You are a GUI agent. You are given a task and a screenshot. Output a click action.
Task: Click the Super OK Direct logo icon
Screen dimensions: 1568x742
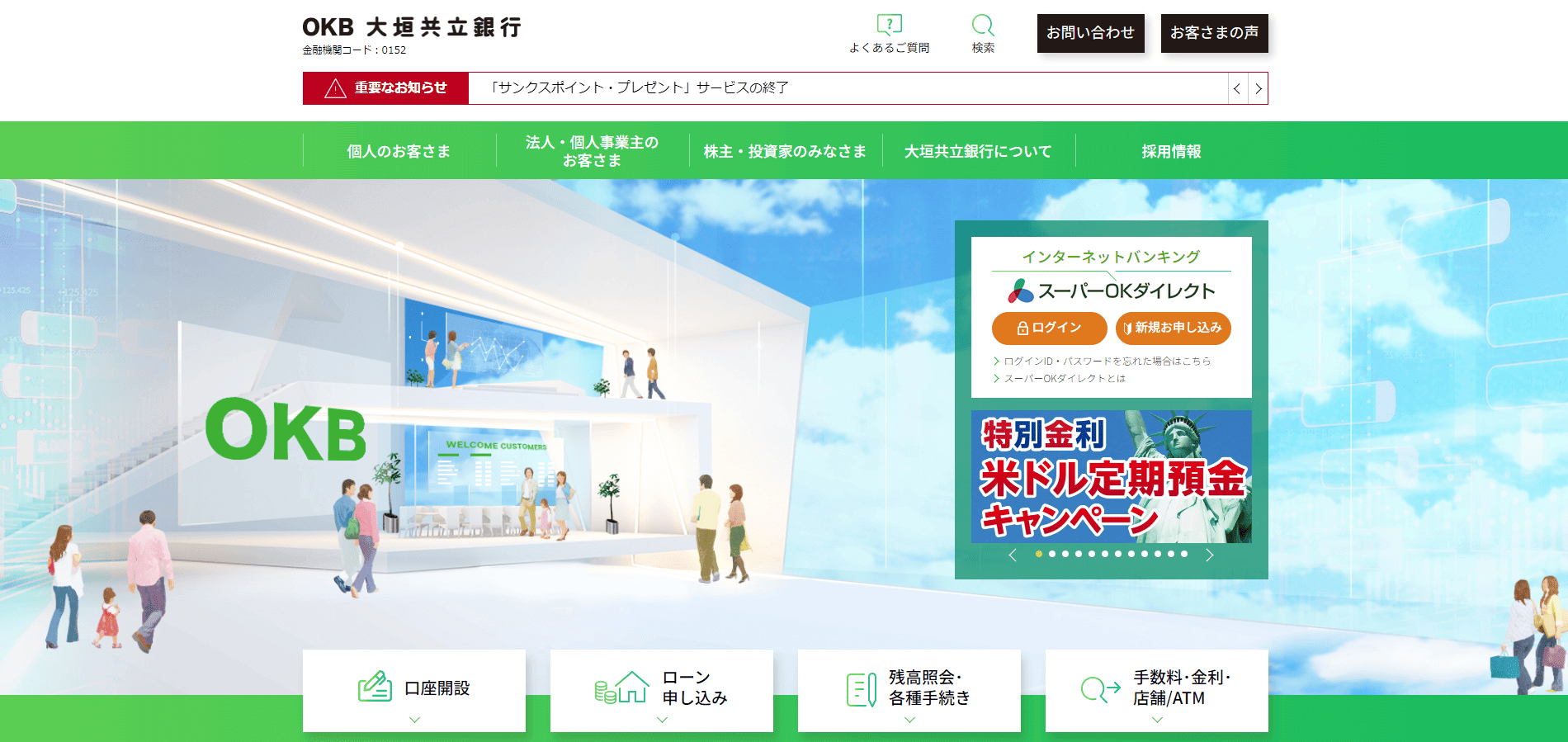tap(1020, 291)
